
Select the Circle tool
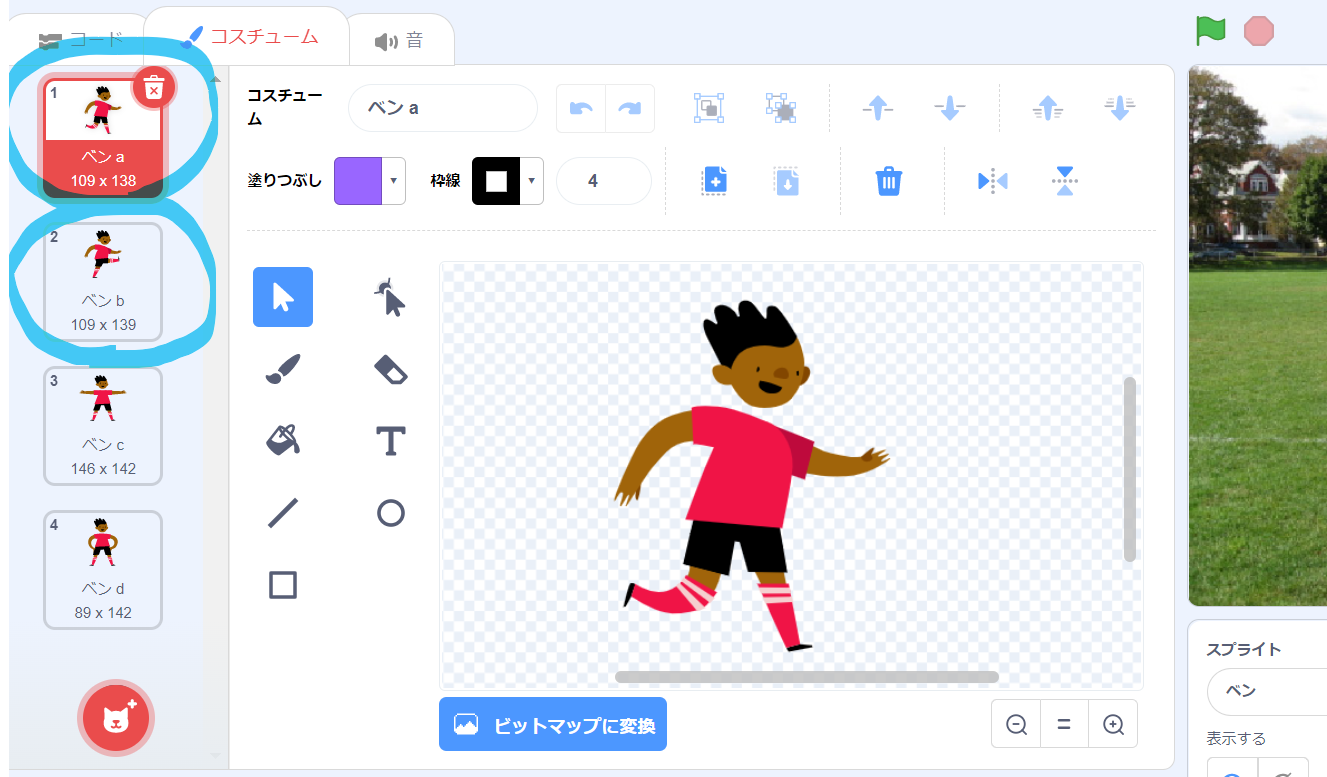[x=390, y=513]
